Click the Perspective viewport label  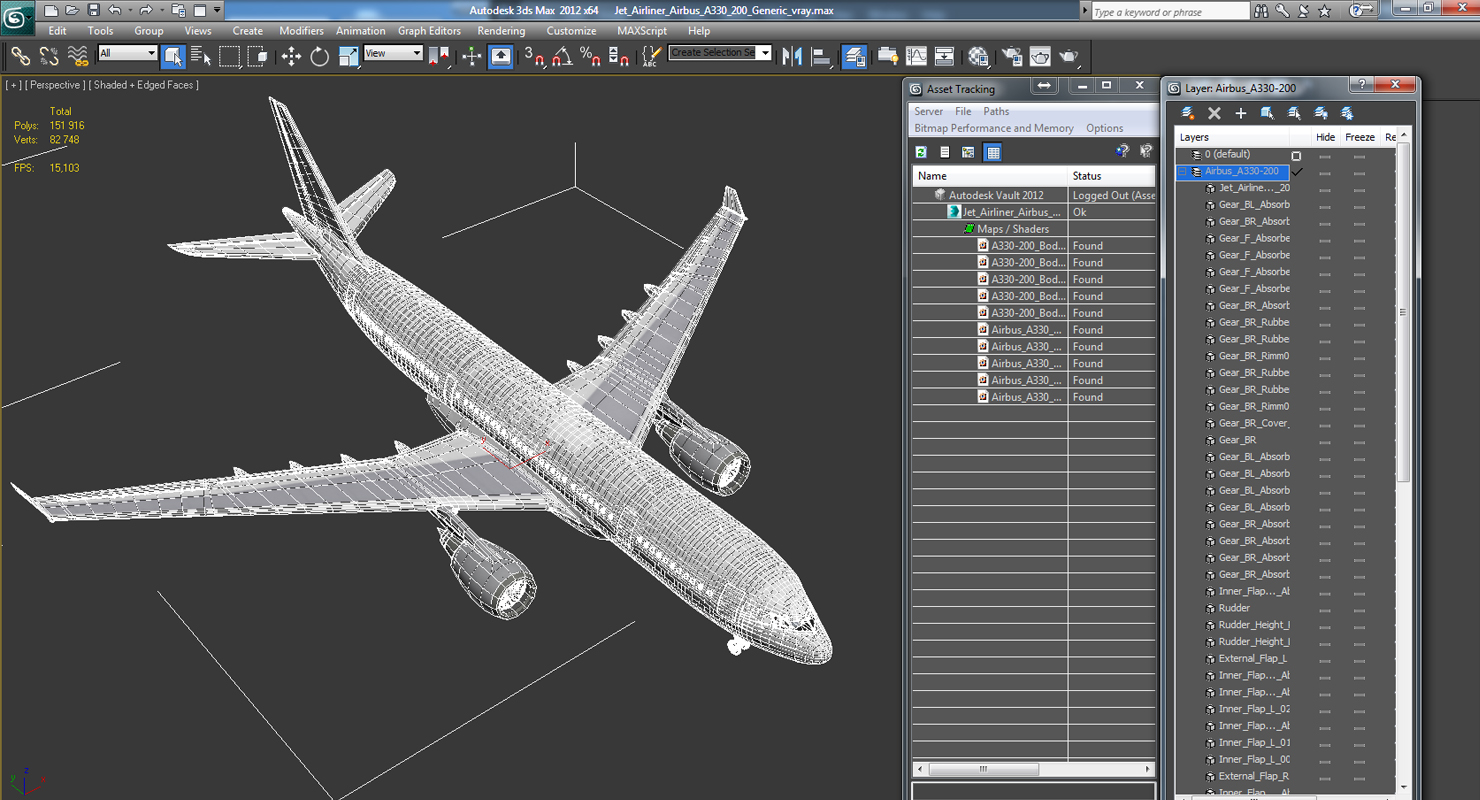pyautogui.click(x=55, y=85)
